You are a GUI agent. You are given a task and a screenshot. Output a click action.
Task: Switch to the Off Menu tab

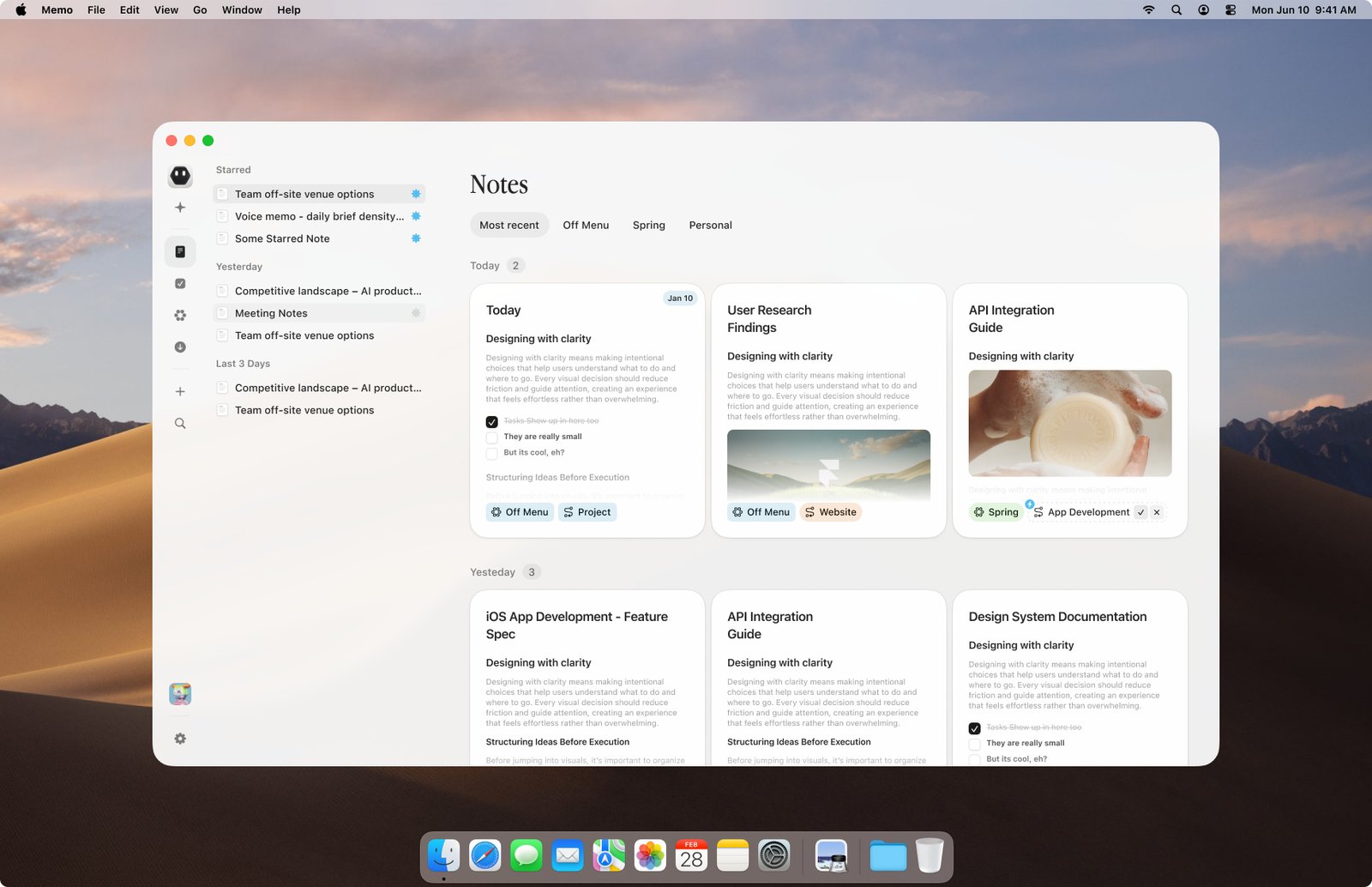(x=586, y=225)
